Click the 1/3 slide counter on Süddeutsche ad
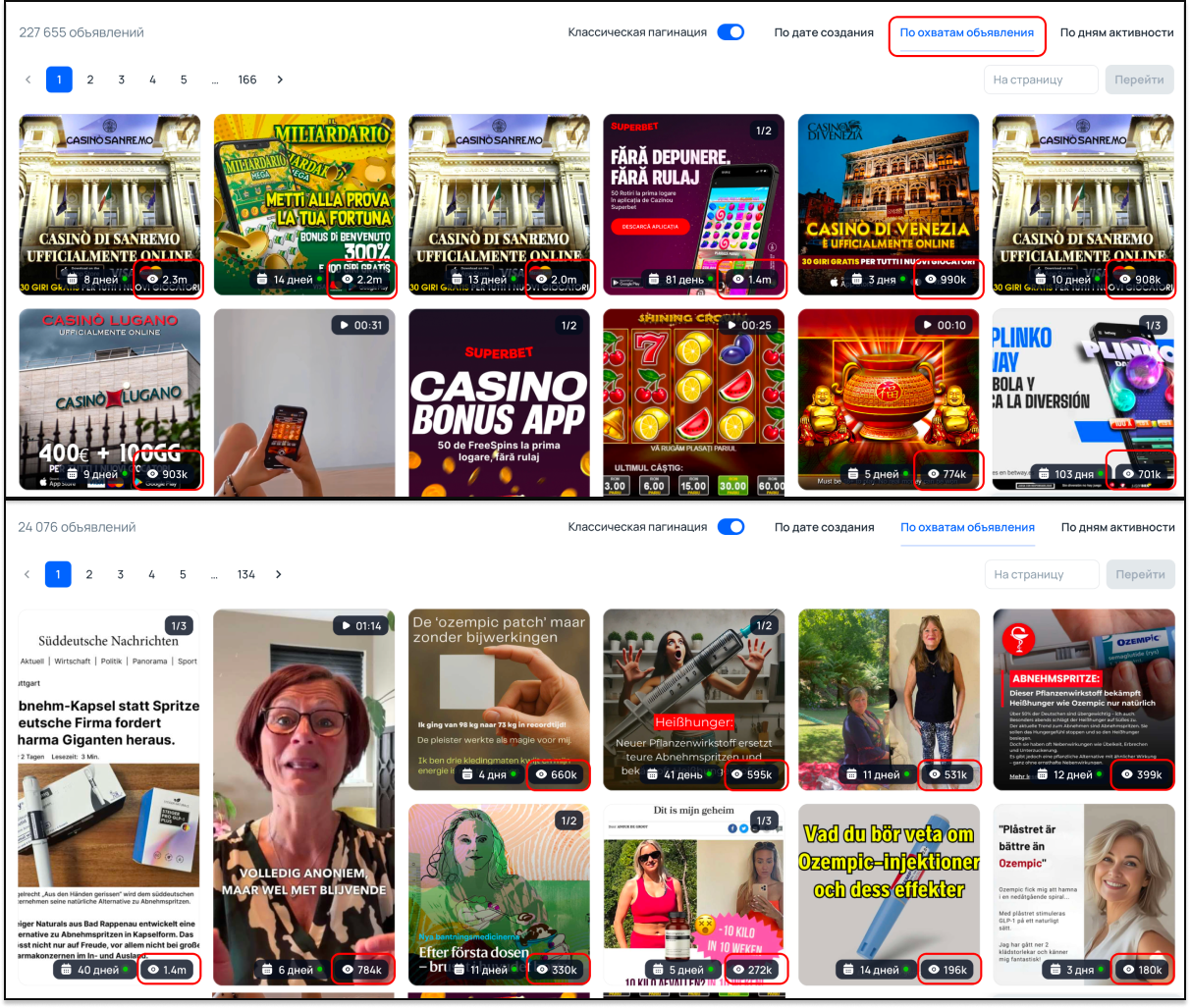1190x1008 pixels. [179, 625]
